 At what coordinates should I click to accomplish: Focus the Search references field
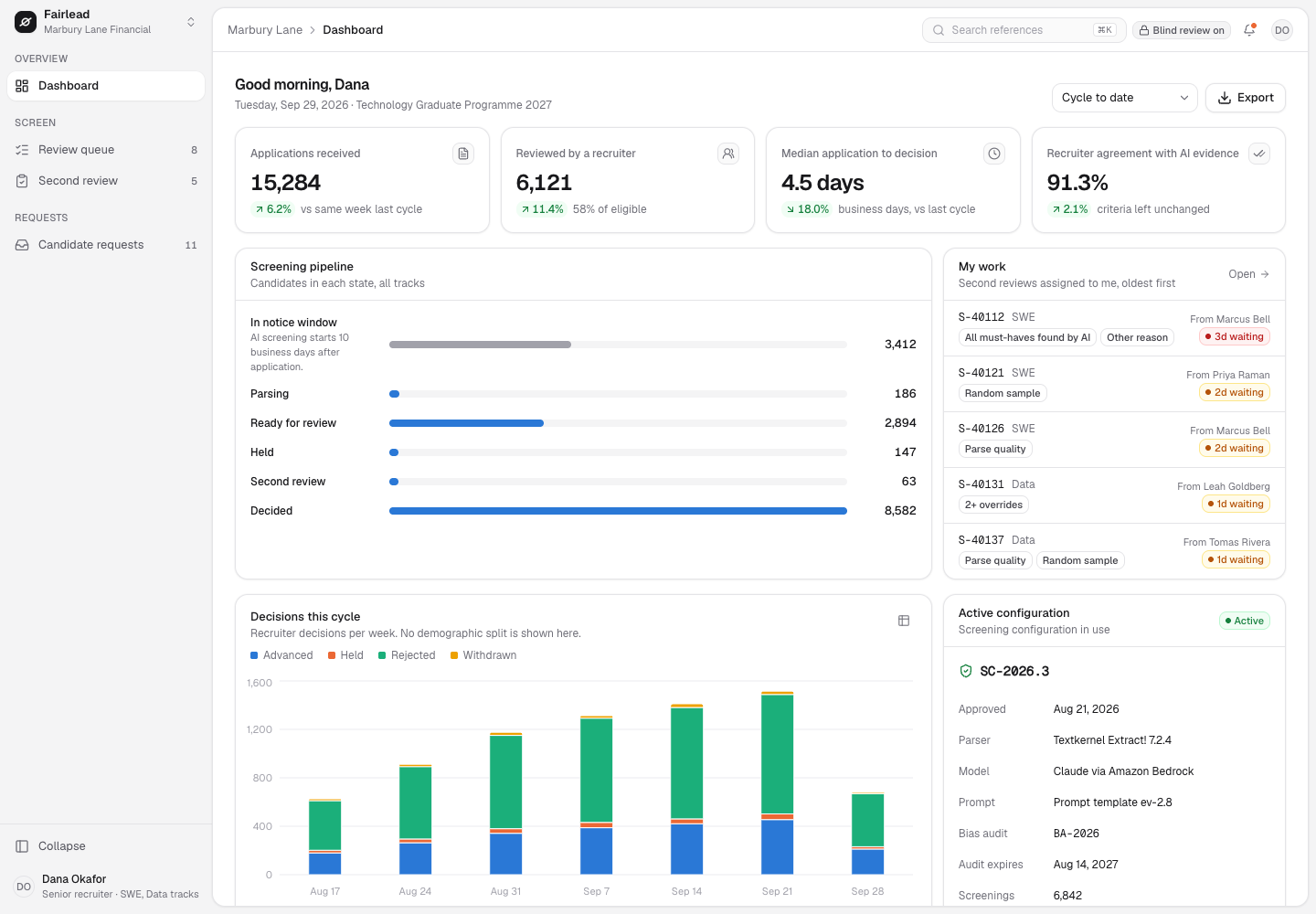1024,30
